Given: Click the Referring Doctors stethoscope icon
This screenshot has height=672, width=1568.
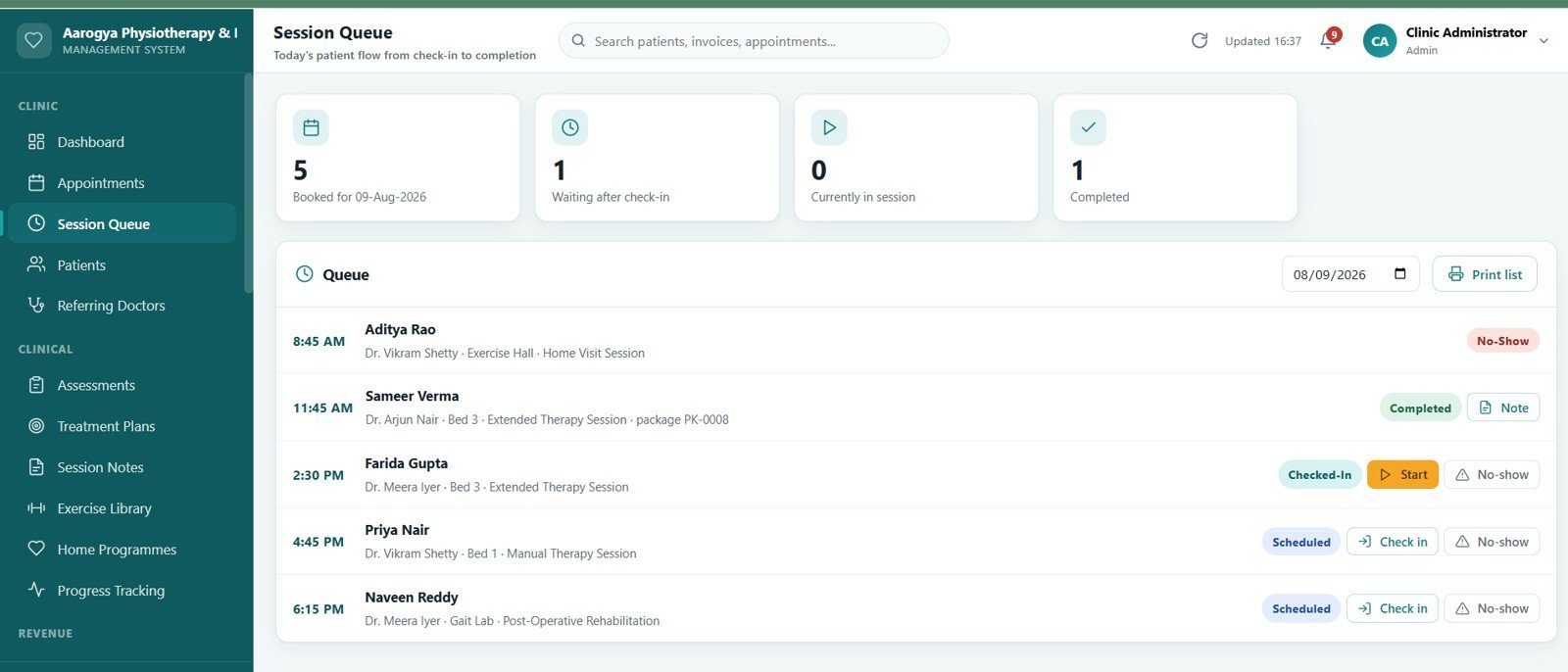Looking at the screenshot, I should click(x=36, y=305).
